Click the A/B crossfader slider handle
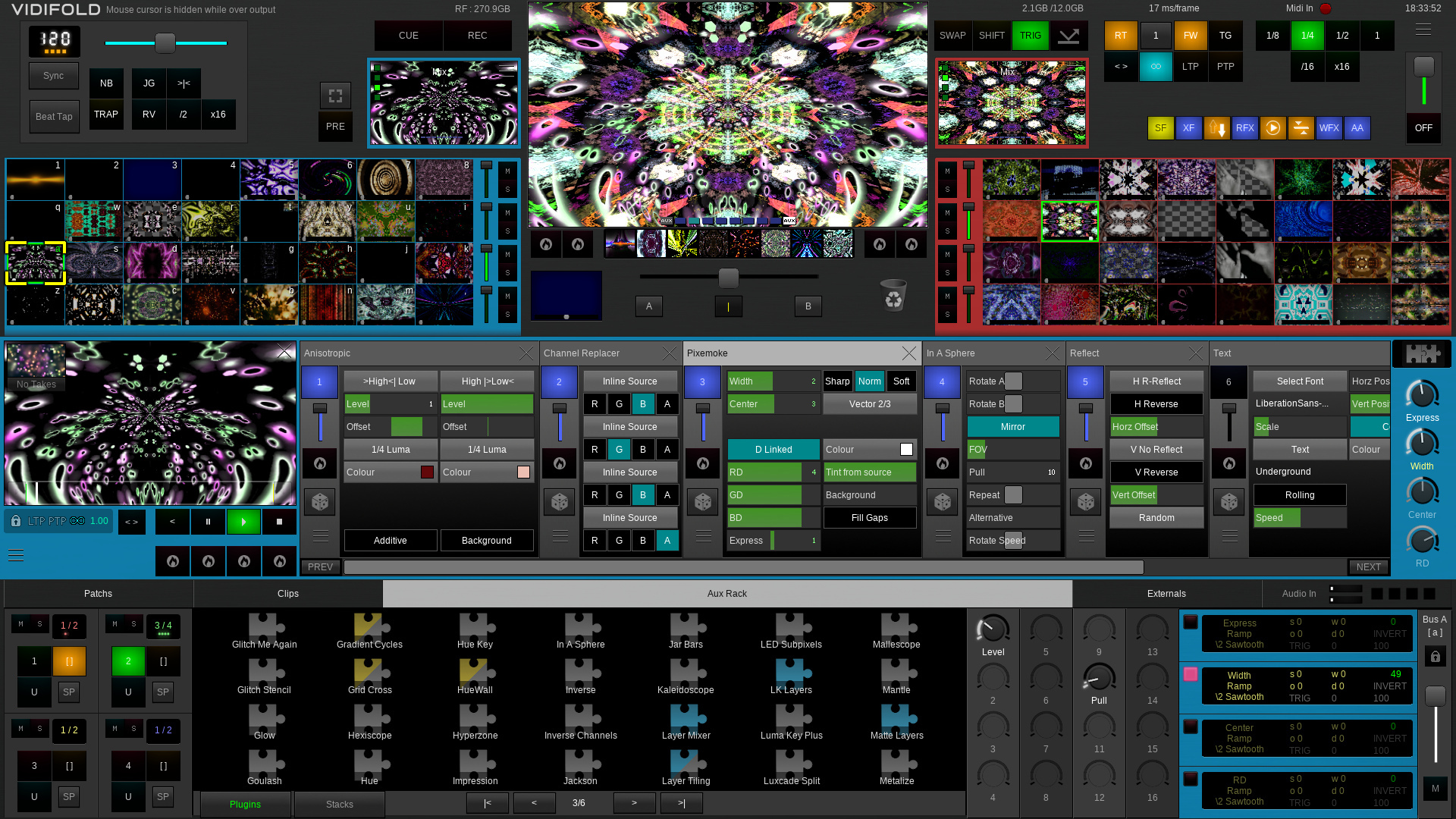 tap(728, 278)
